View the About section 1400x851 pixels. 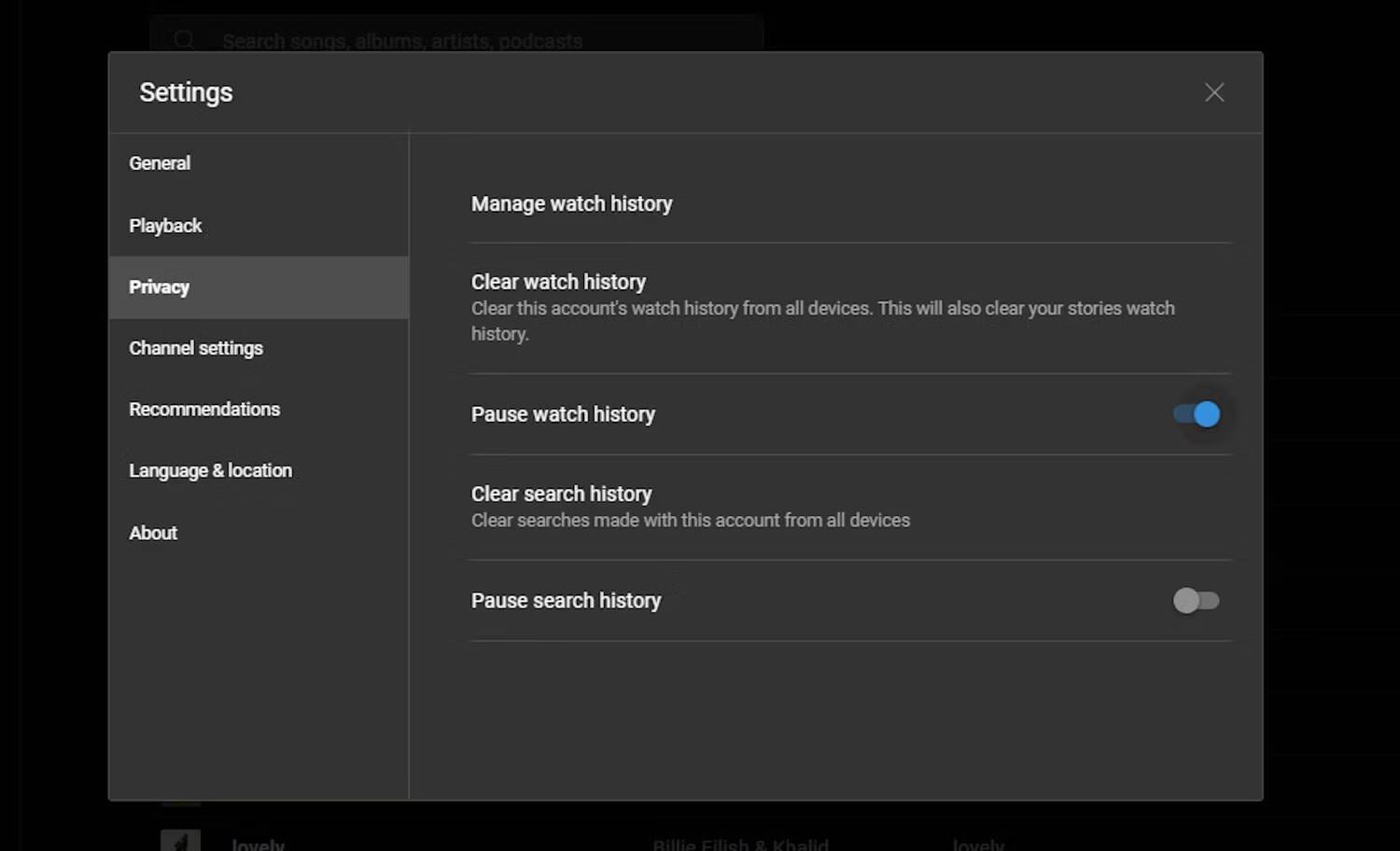pyautogui.click(x=152, y=532)
